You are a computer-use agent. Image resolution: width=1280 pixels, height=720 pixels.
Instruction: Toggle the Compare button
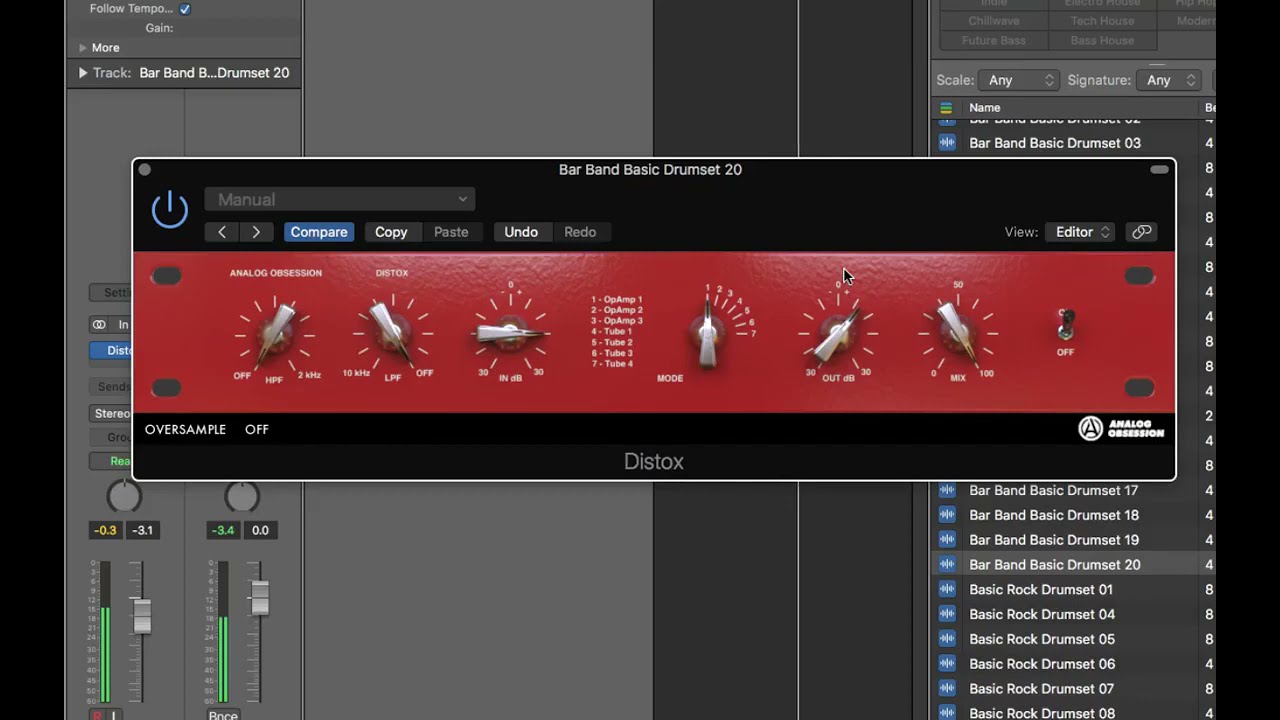[x=319, y=232]
